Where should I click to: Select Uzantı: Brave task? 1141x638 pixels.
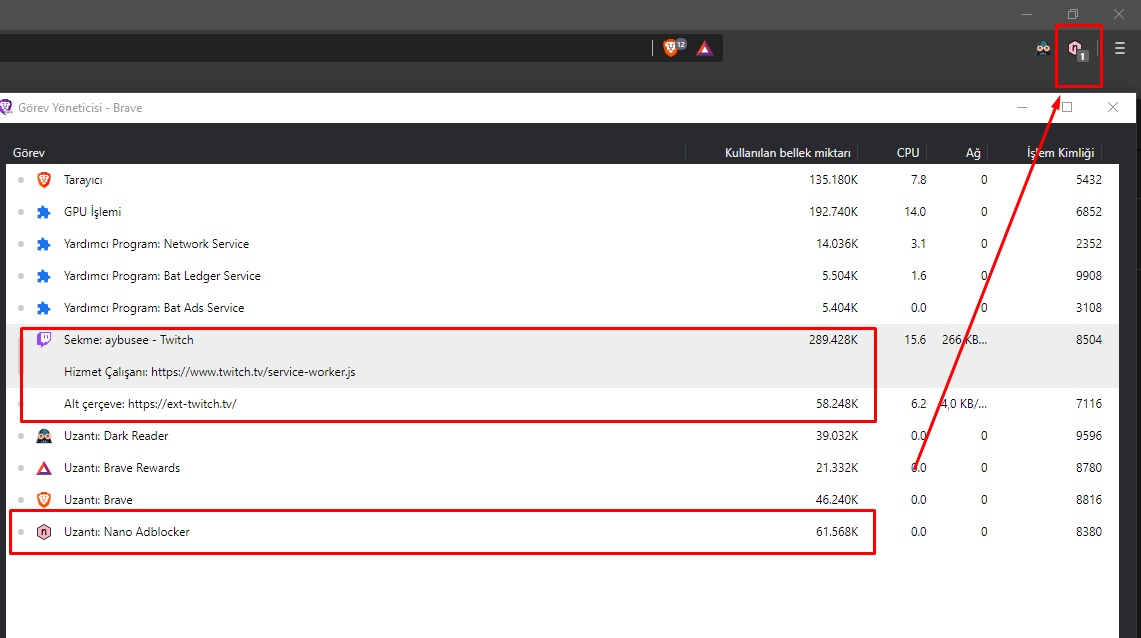pos(562,500)
